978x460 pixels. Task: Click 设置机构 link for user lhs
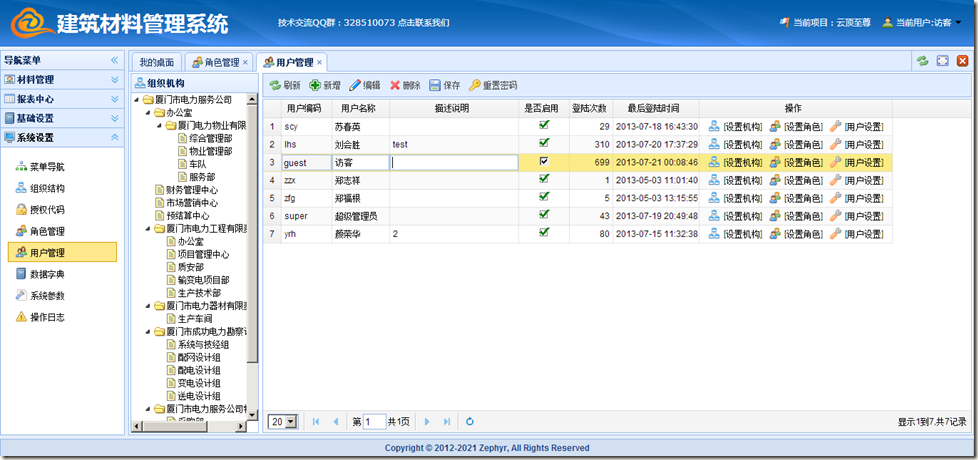(x=735, y=145)
